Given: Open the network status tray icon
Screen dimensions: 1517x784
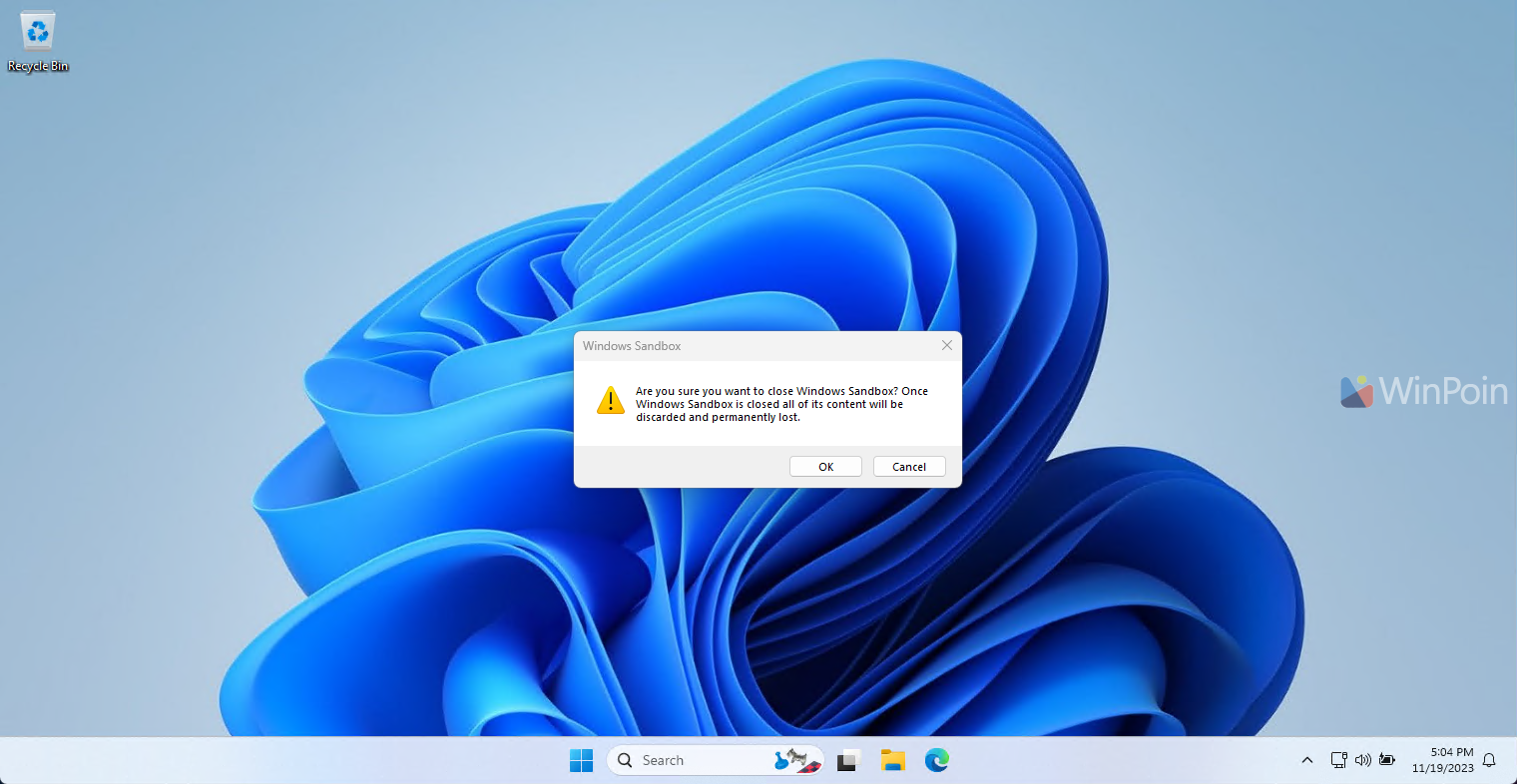Looking at the screenshot, I should point(1339,760).
